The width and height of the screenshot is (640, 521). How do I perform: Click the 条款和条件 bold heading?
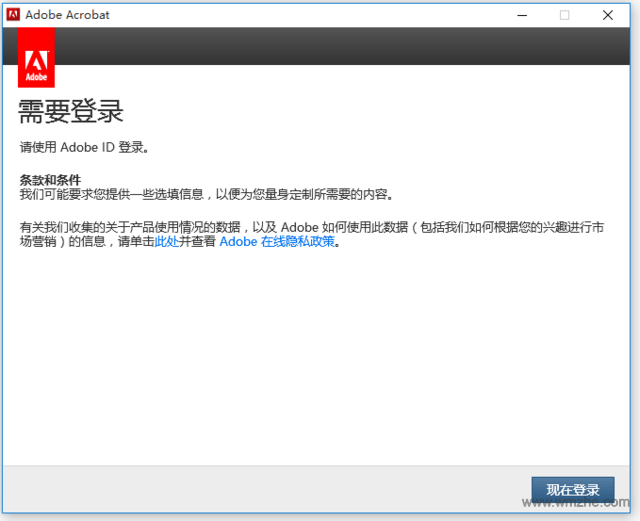click(x=50, y=180)
